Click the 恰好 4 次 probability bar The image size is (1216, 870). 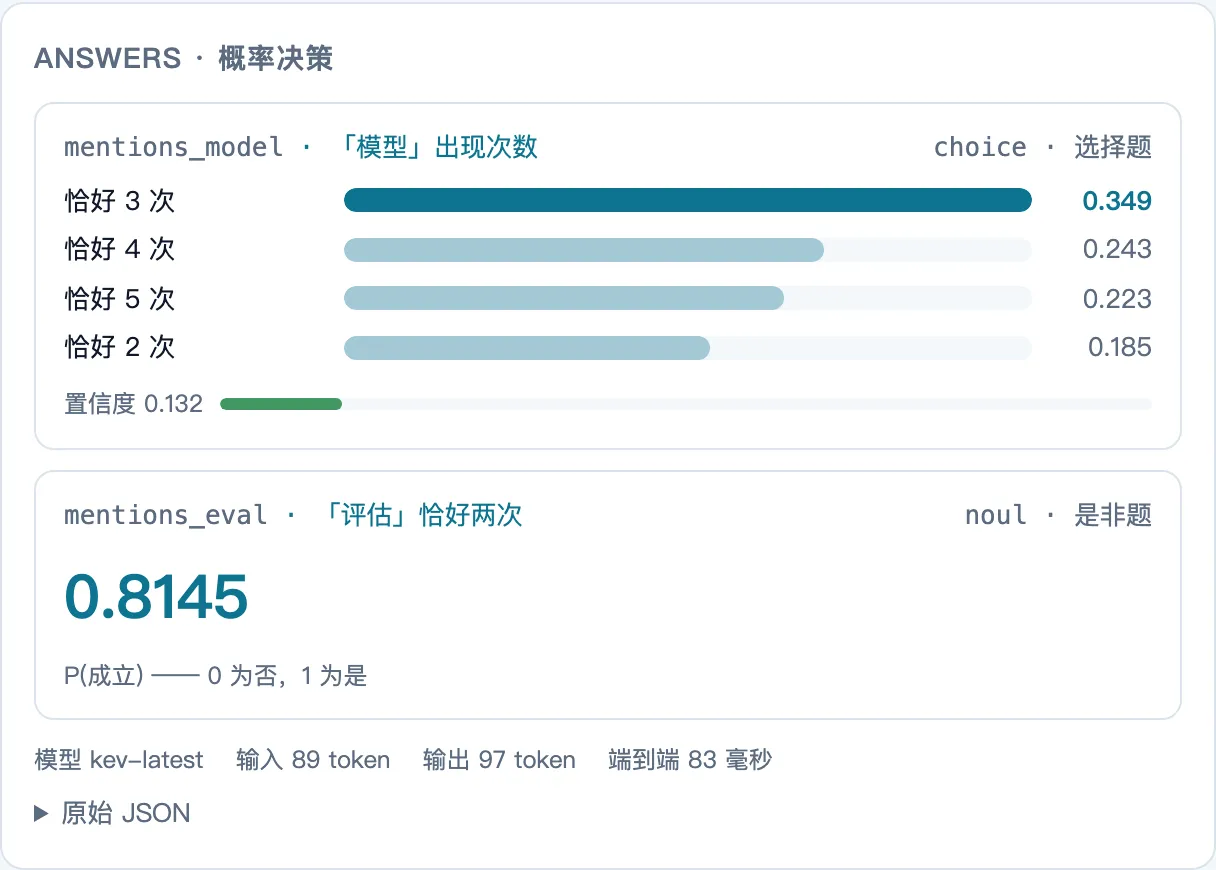(688, 249)
